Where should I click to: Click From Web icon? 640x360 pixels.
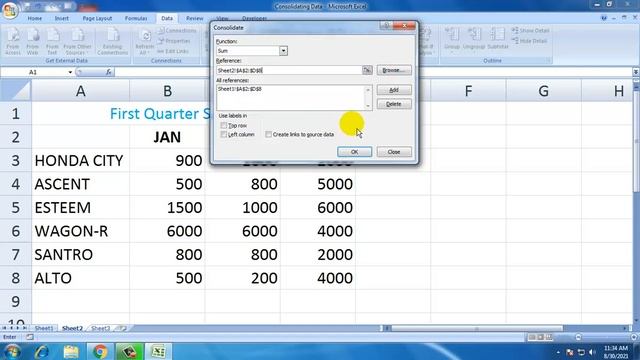click(x=33, y=41)
